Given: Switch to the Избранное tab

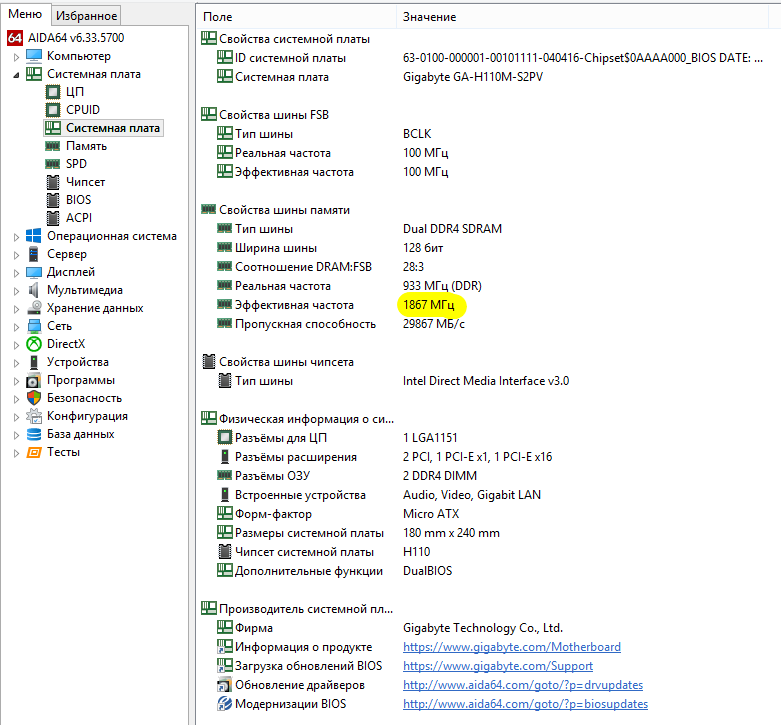Looking at the screenshot, I should [86, 15].
